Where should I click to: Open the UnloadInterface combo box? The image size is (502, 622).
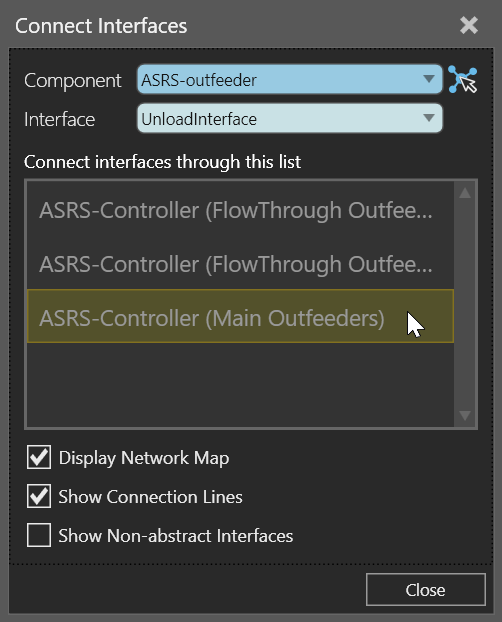click(x=290, y=118)
